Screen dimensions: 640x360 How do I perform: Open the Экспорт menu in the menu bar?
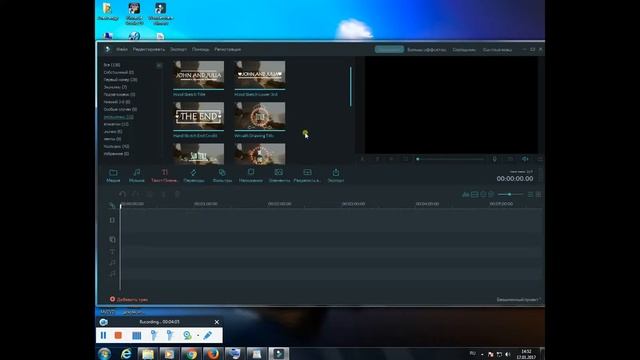pyautogui.click(x=178, y=49)
